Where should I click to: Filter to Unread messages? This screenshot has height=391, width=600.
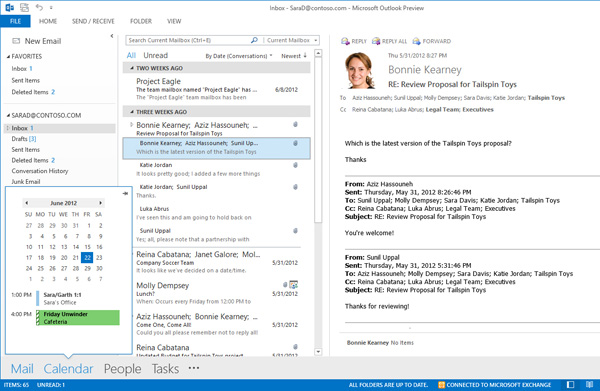[x=155, y=55]
